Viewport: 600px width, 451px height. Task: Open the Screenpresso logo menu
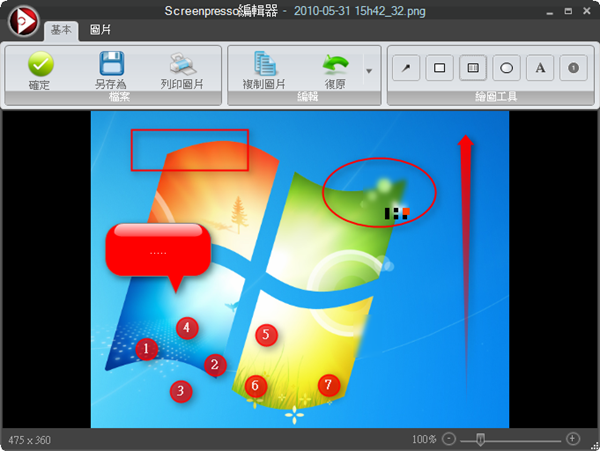click(x=24, y=20)
